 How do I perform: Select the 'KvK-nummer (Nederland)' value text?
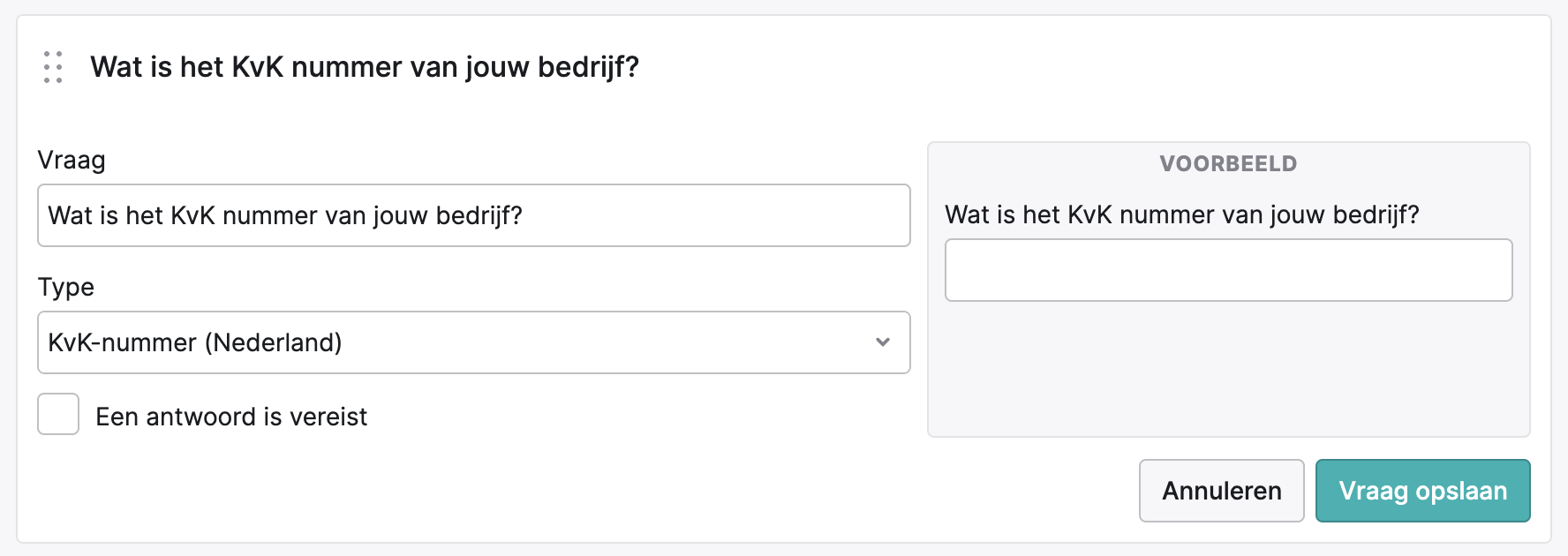(x=195, y=342)
